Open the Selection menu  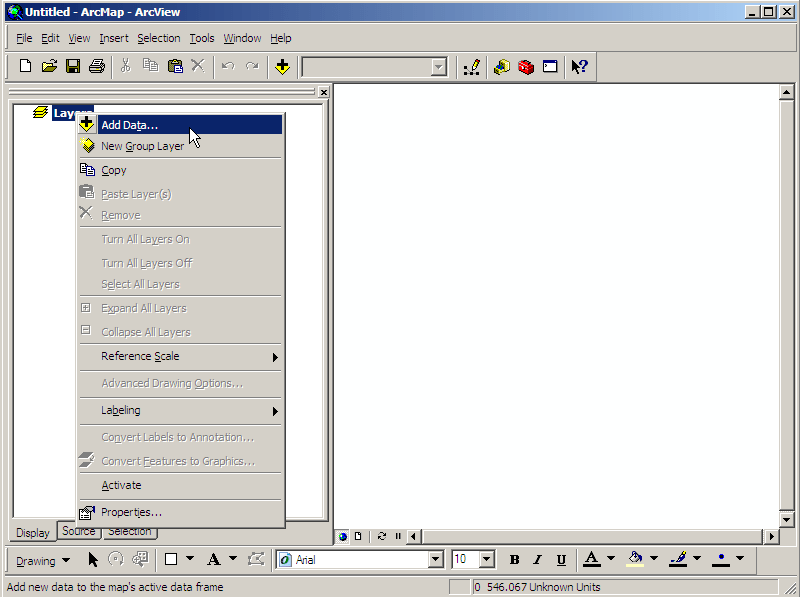coord(159,38)
